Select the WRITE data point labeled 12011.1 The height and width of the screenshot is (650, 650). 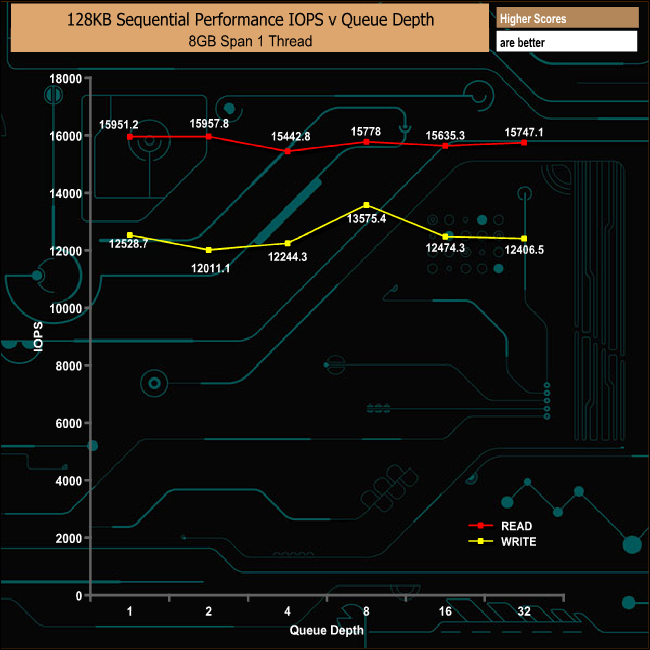pos(209,250)
